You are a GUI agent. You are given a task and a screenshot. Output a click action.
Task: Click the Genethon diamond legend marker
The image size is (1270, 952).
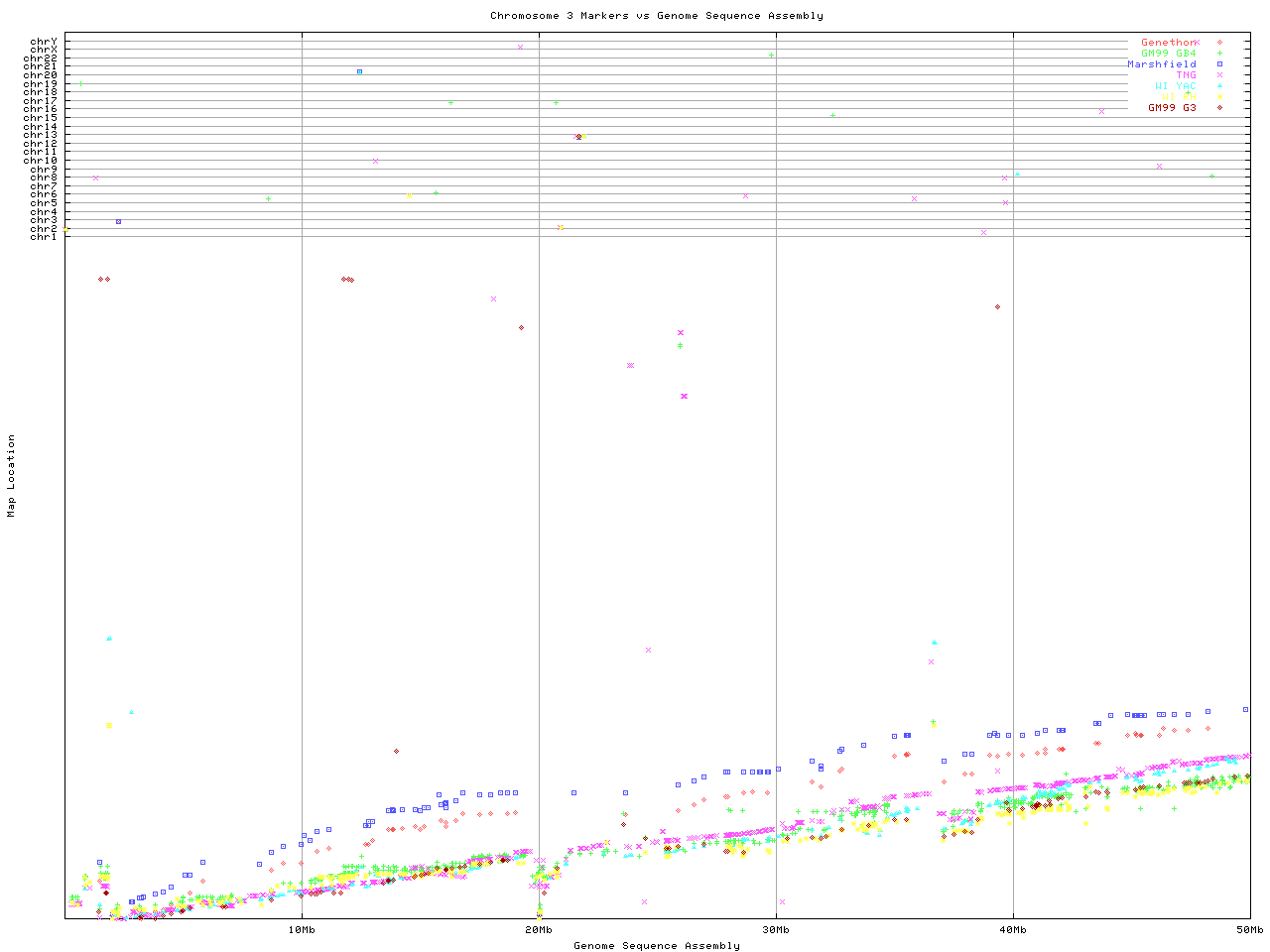(1219, 43)
